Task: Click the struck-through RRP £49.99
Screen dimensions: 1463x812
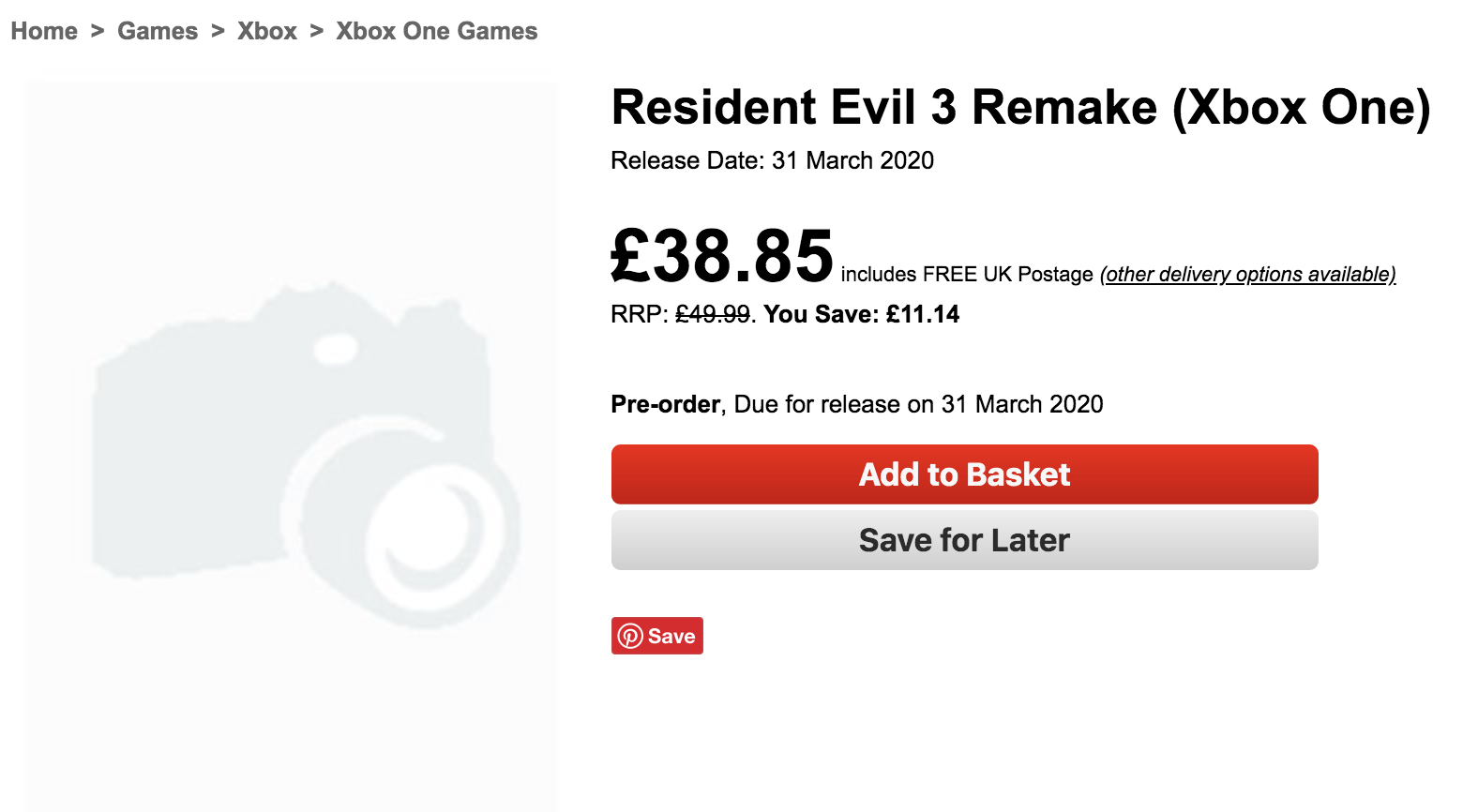Action: 713,314
